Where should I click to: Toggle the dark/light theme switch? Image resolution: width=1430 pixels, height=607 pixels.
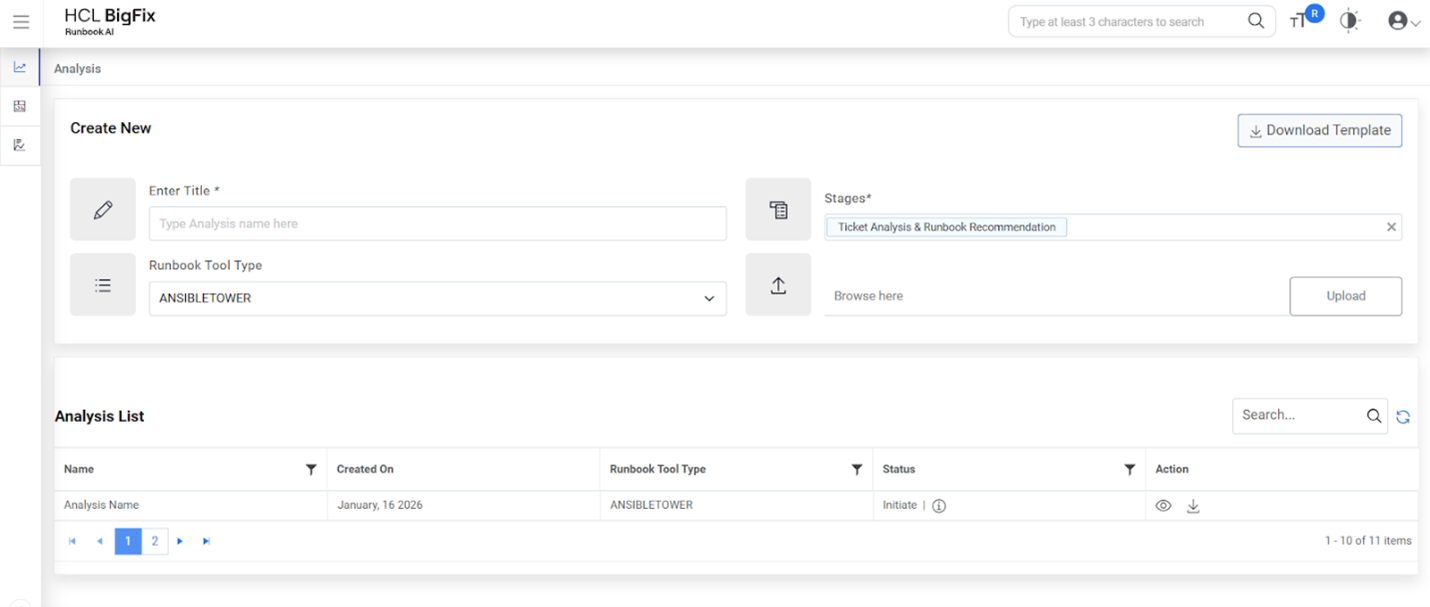(x=1350, y=21)
